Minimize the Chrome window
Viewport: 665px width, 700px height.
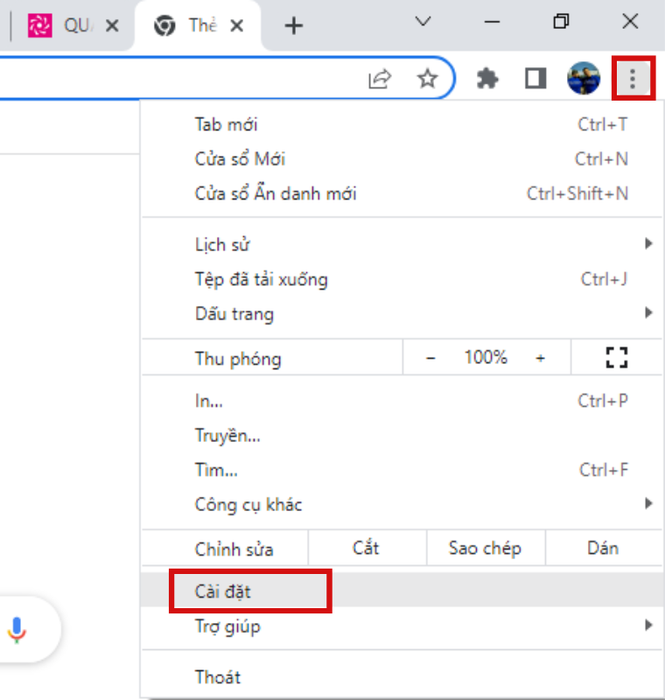click(491, 21)
